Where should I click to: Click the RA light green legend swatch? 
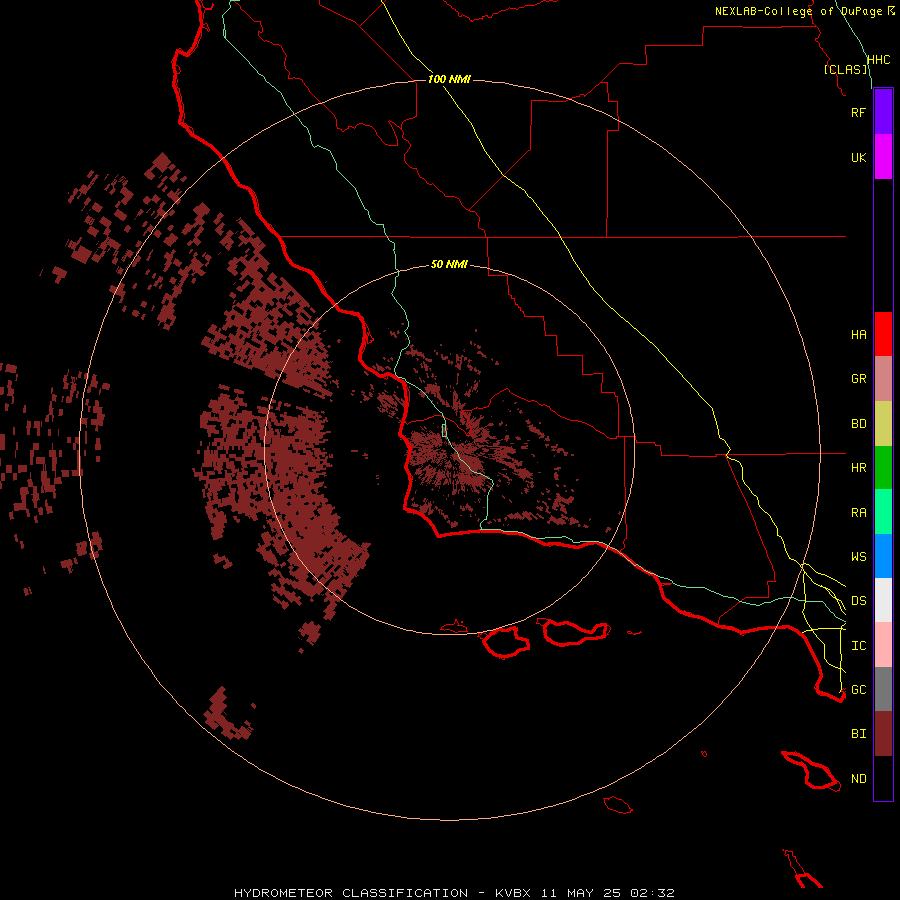[883, 512]
